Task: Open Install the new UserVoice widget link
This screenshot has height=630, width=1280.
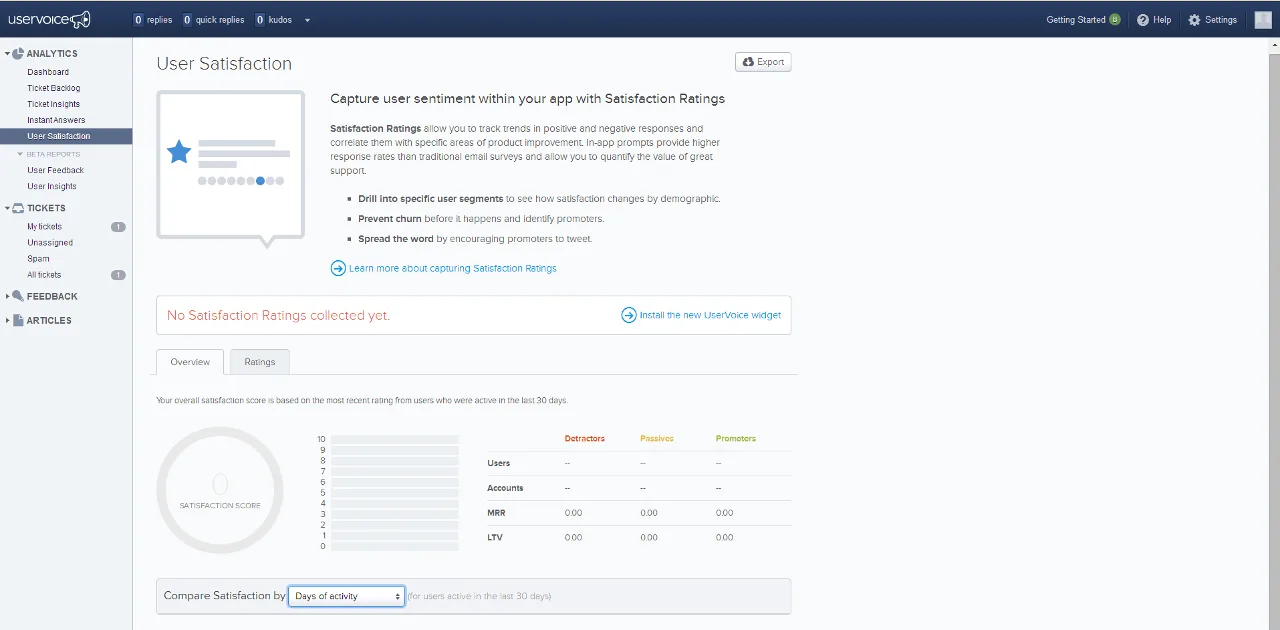Action: pos(710,315)
